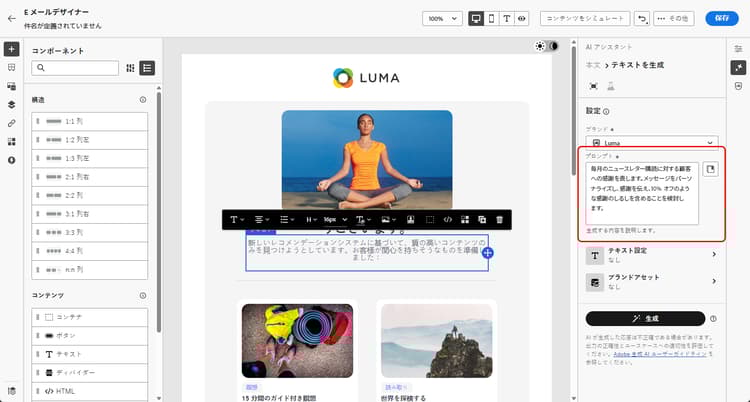Open insert image dropdown in toolbar
This screenshot has height=402, width=750.
[x=388, y=220]
